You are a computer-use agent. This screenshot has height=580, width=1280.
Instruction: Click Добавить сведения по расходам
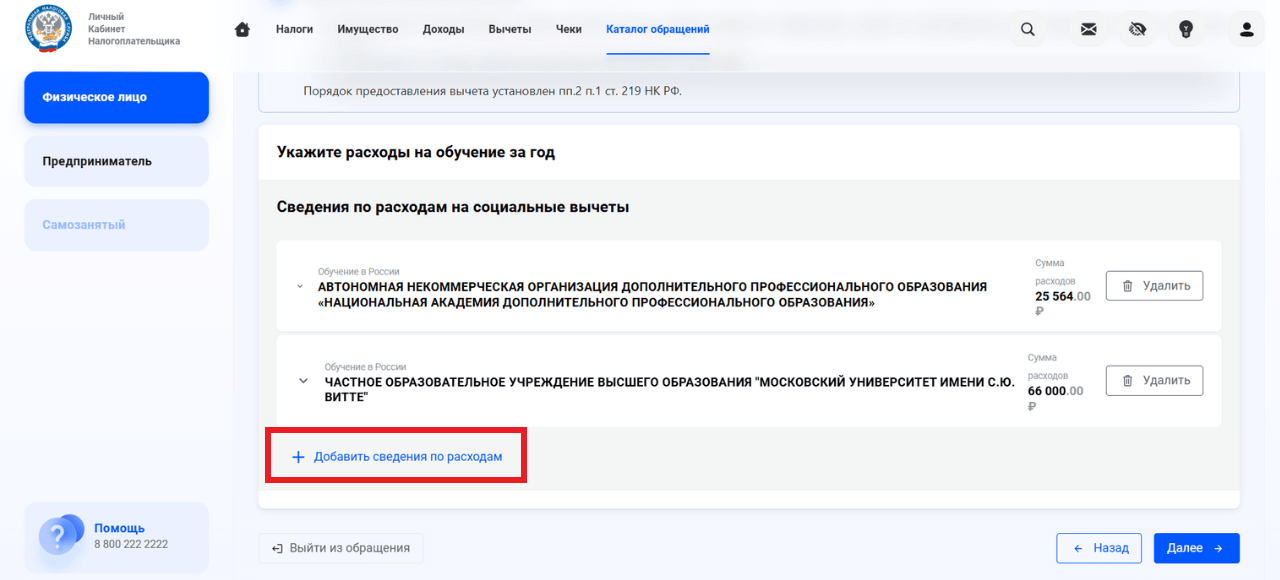397,457
